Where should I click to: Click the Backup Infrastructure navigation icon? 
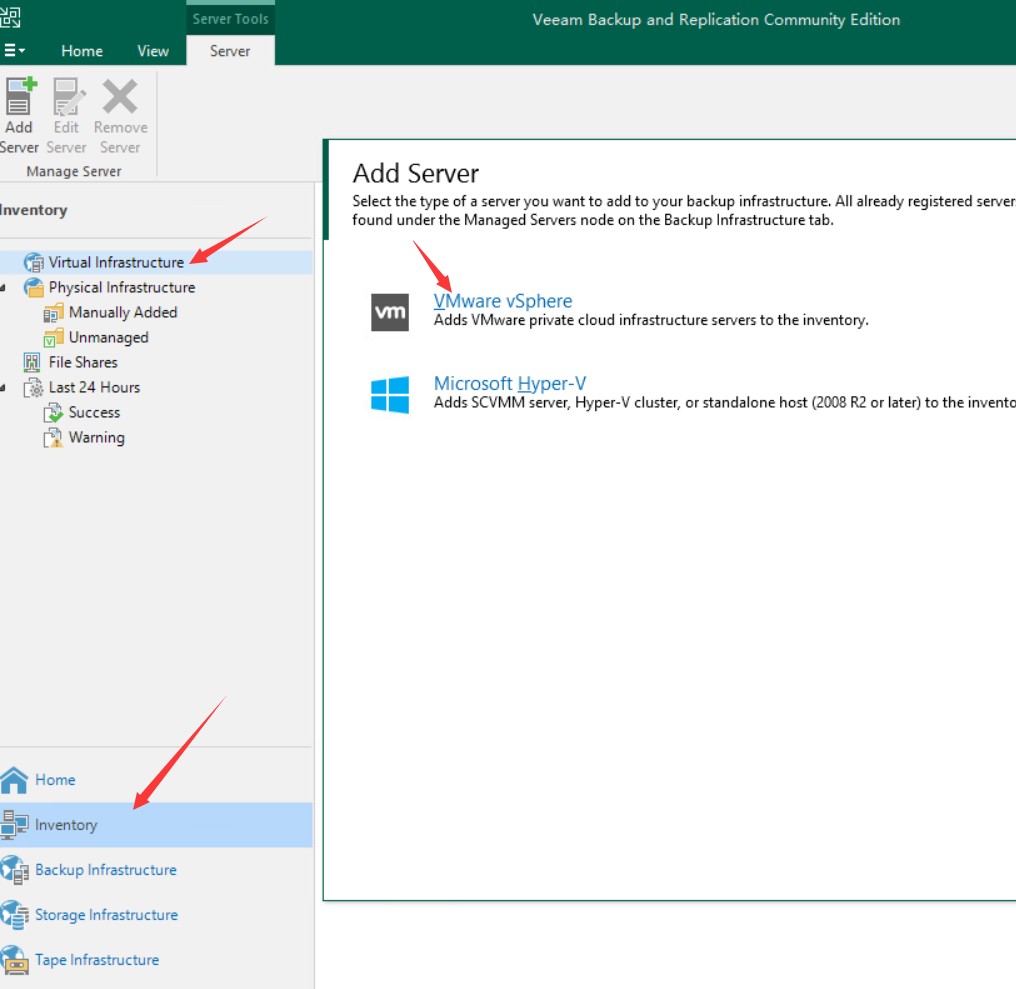[x=14, y=870]
